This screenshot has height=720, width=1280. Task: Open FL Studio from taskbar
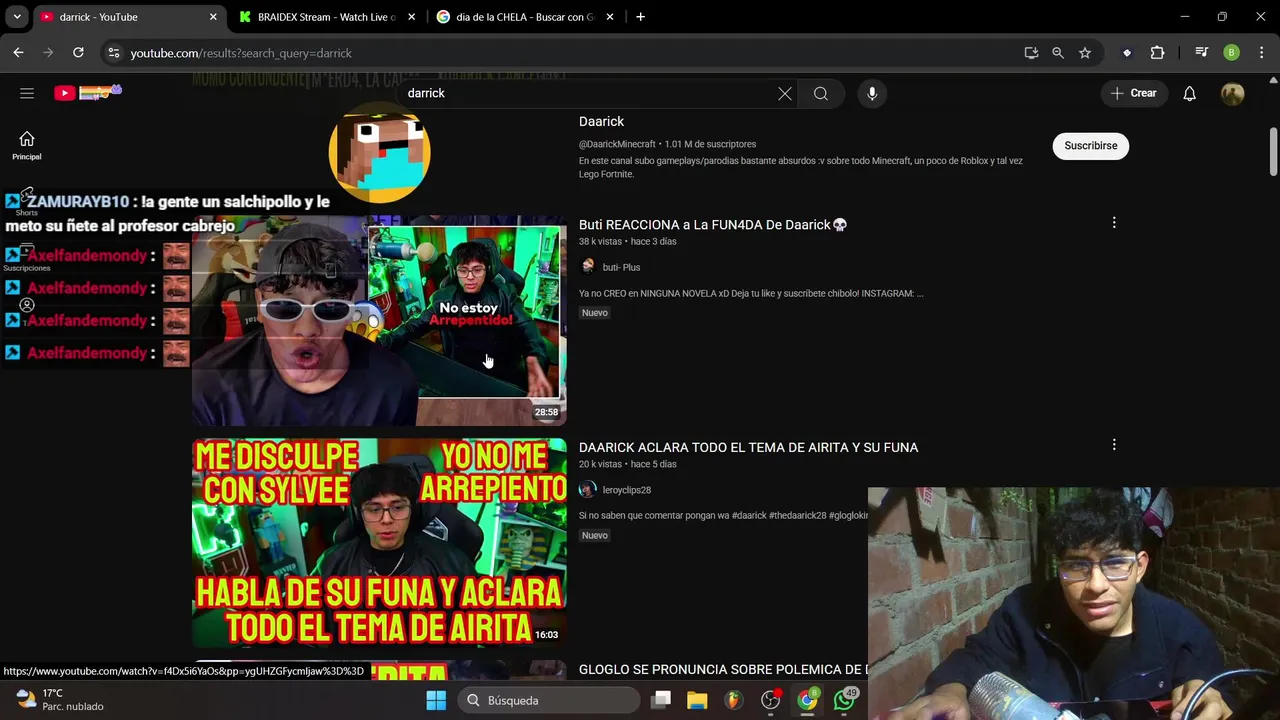coord(734,700)
